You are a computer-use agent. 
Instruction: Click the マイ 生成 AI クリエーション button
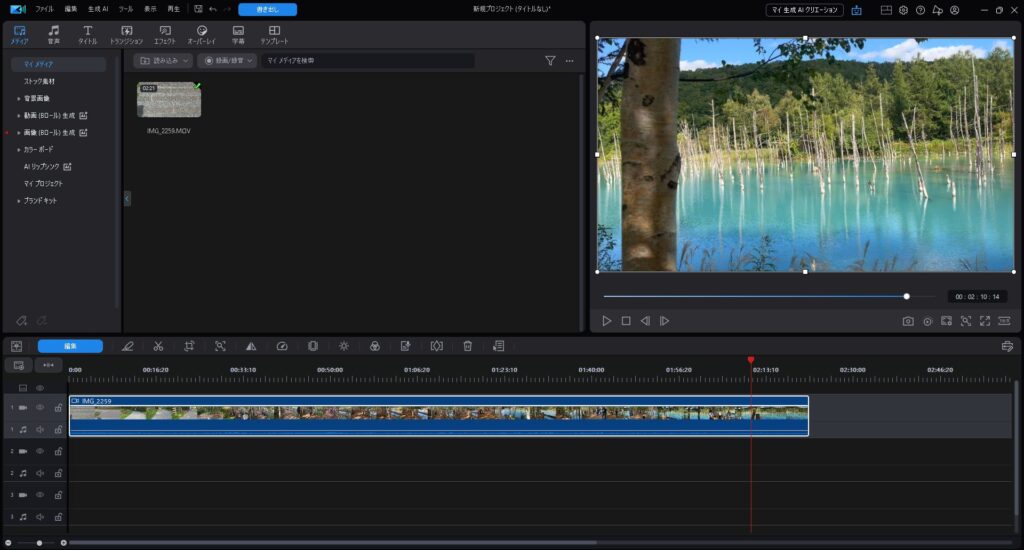(805, 10)
